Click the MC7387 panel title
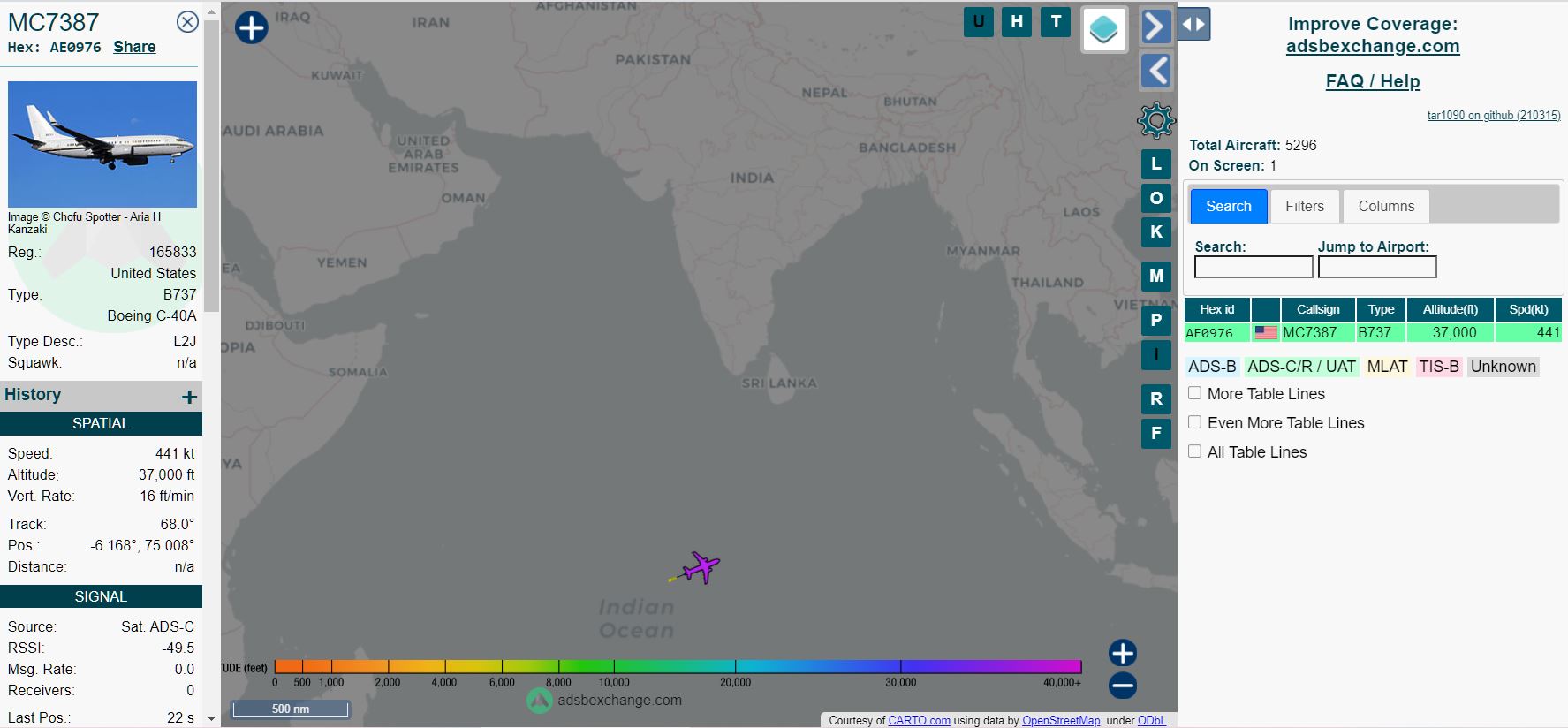1568x728 pixels. pos(53,22)
